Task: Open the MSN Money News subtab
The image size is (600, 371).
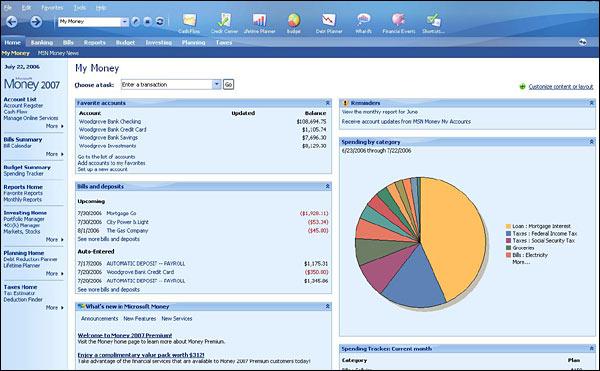Action: click(x=58, y=53)
